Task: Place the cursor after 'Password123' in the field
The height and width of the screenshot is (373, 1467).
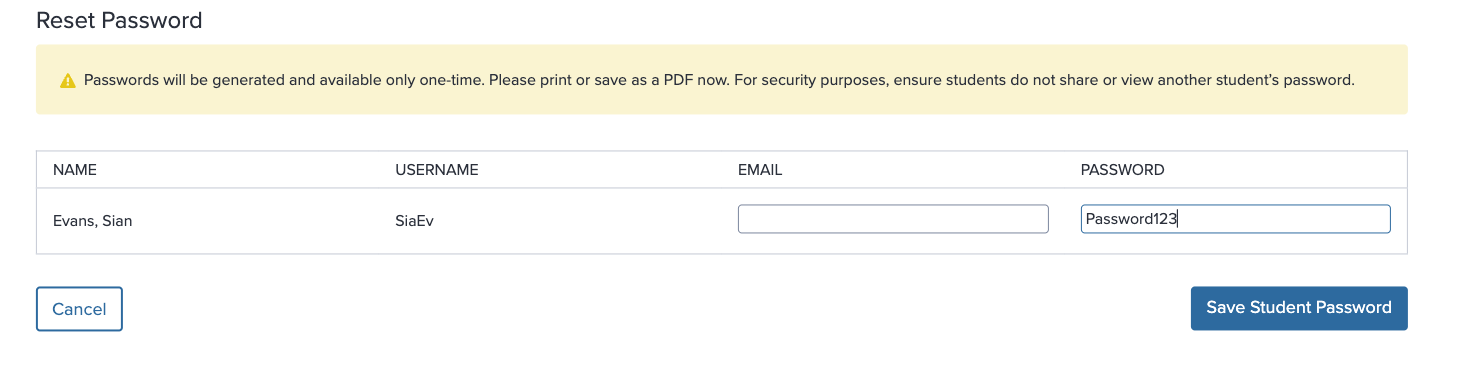Action: click(x=1179, y=219)
